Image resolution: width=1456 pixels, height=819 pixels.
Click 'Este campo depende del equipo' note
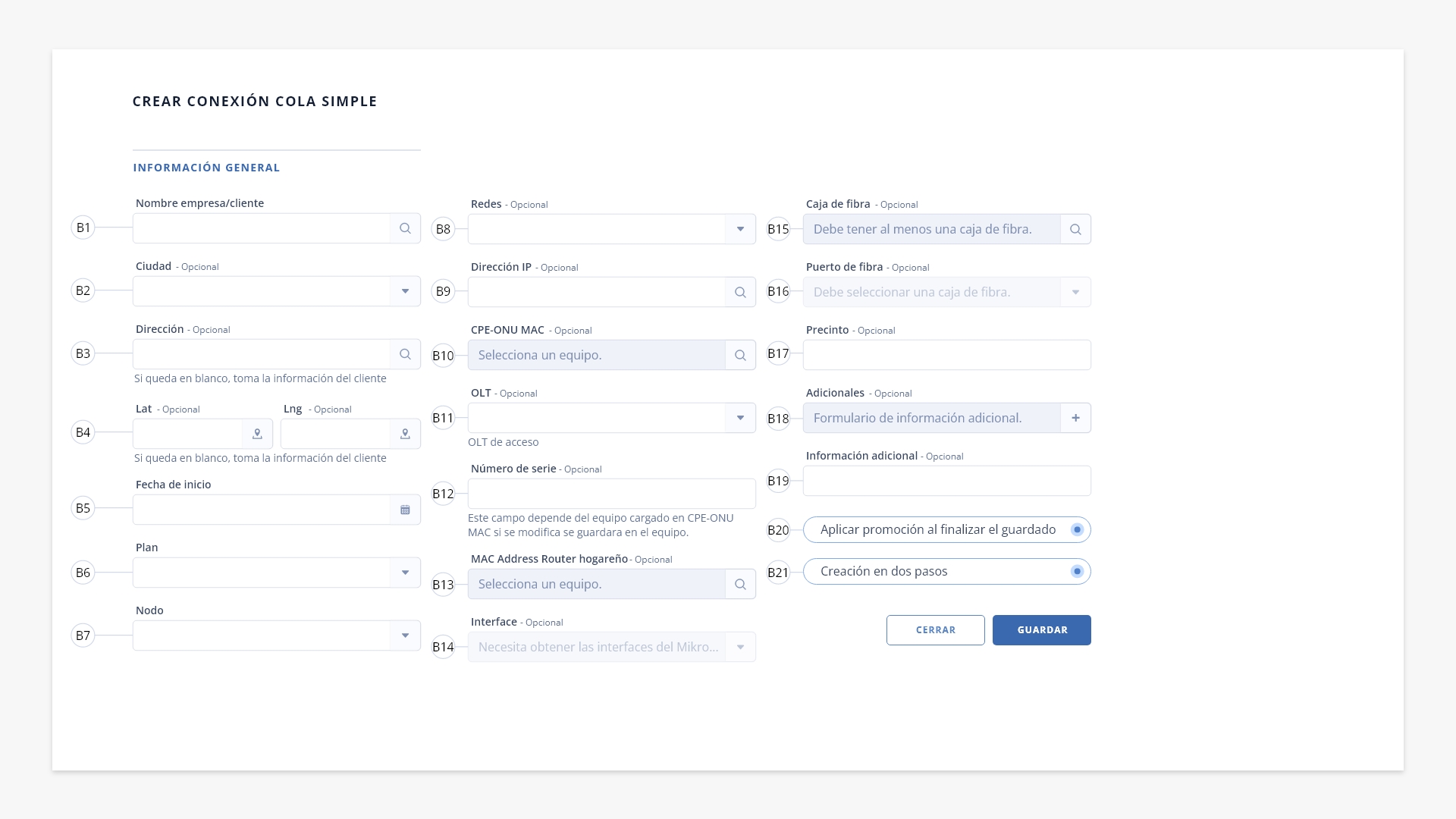601,525
